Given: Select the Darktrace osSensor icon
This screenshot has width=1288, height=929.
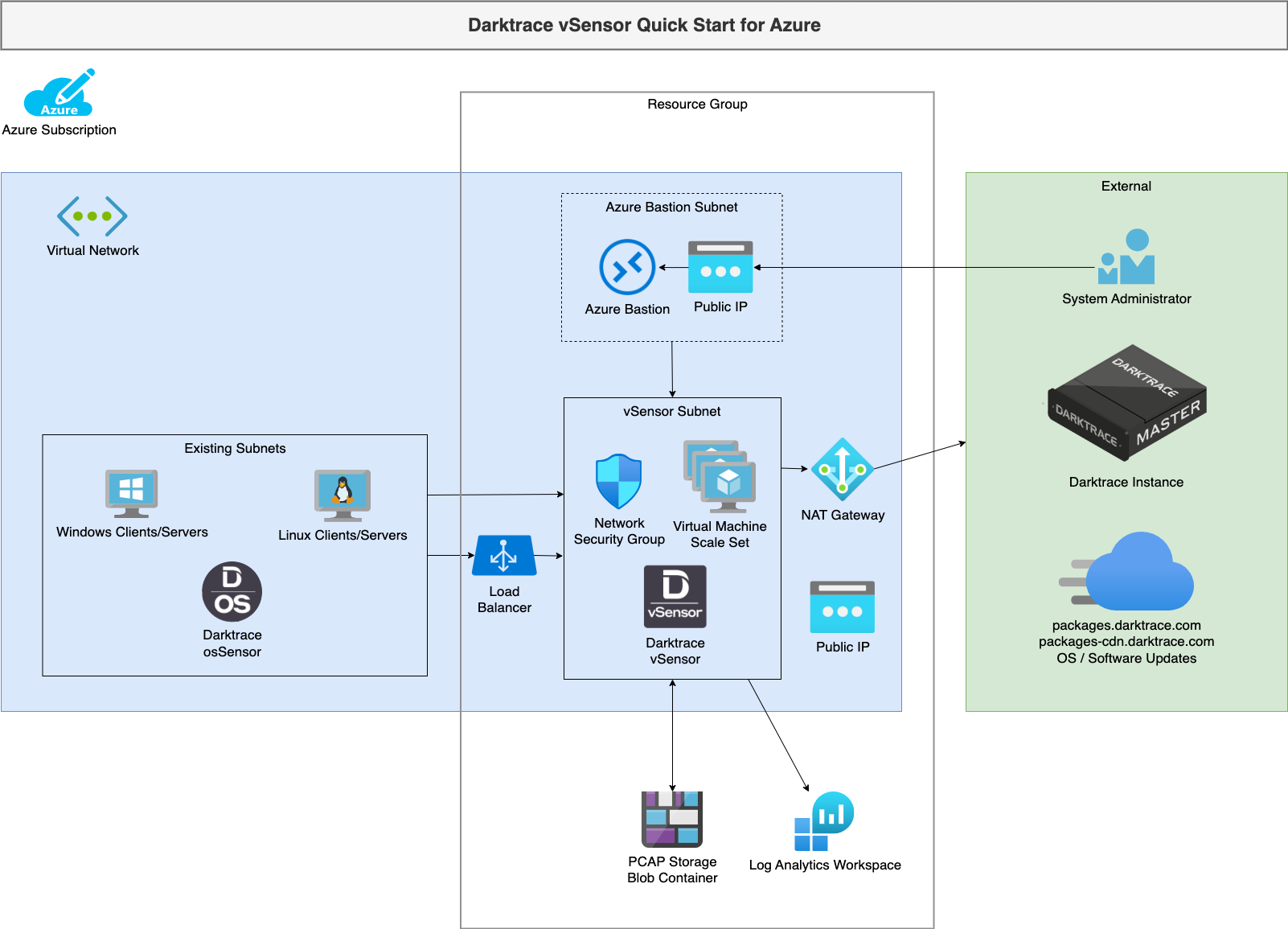Looking at the screenshot, I should [x=232, y=592].
